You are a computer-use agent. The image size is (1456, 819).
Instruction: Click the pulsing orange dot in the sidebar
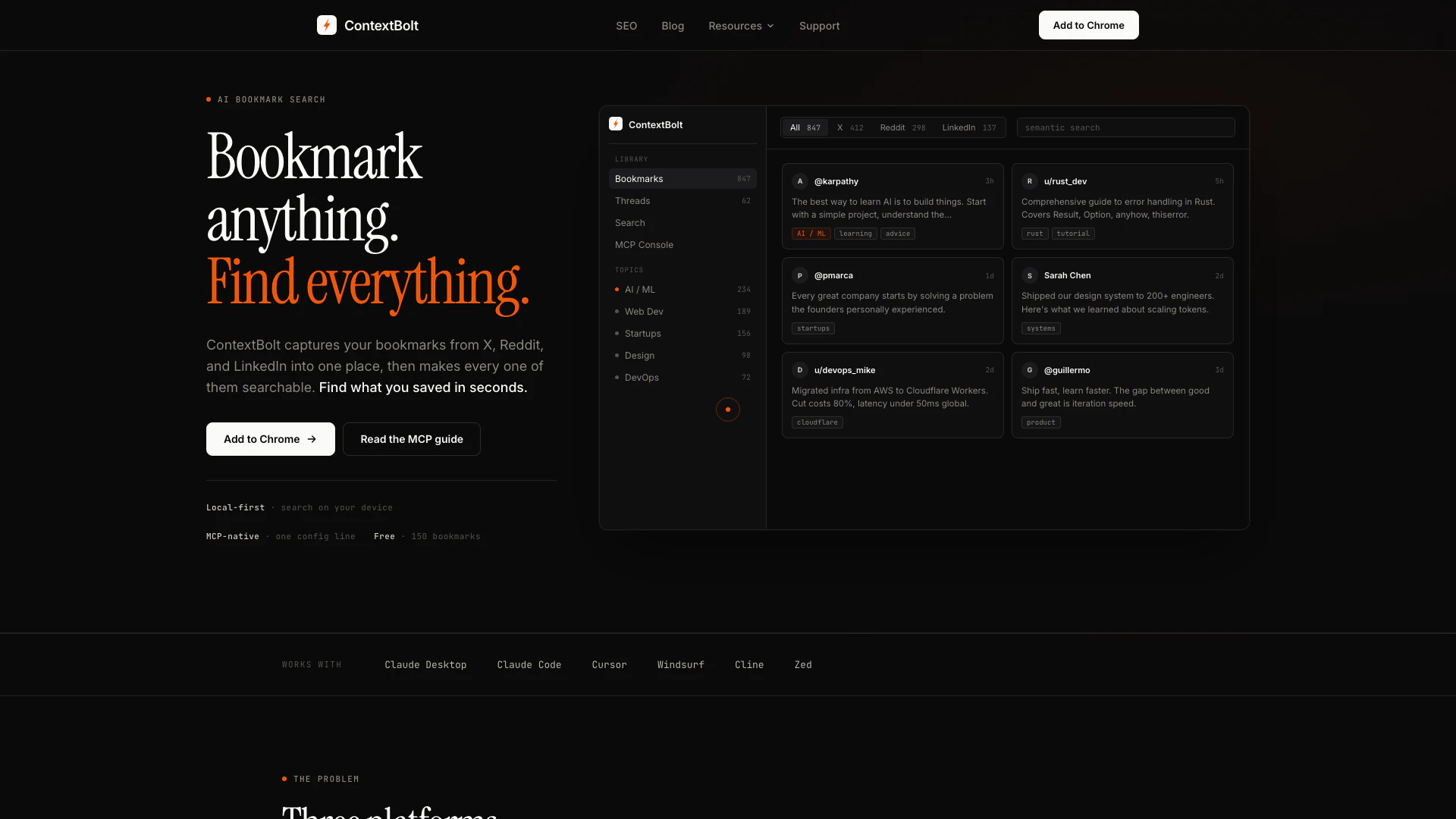(728, 409)
